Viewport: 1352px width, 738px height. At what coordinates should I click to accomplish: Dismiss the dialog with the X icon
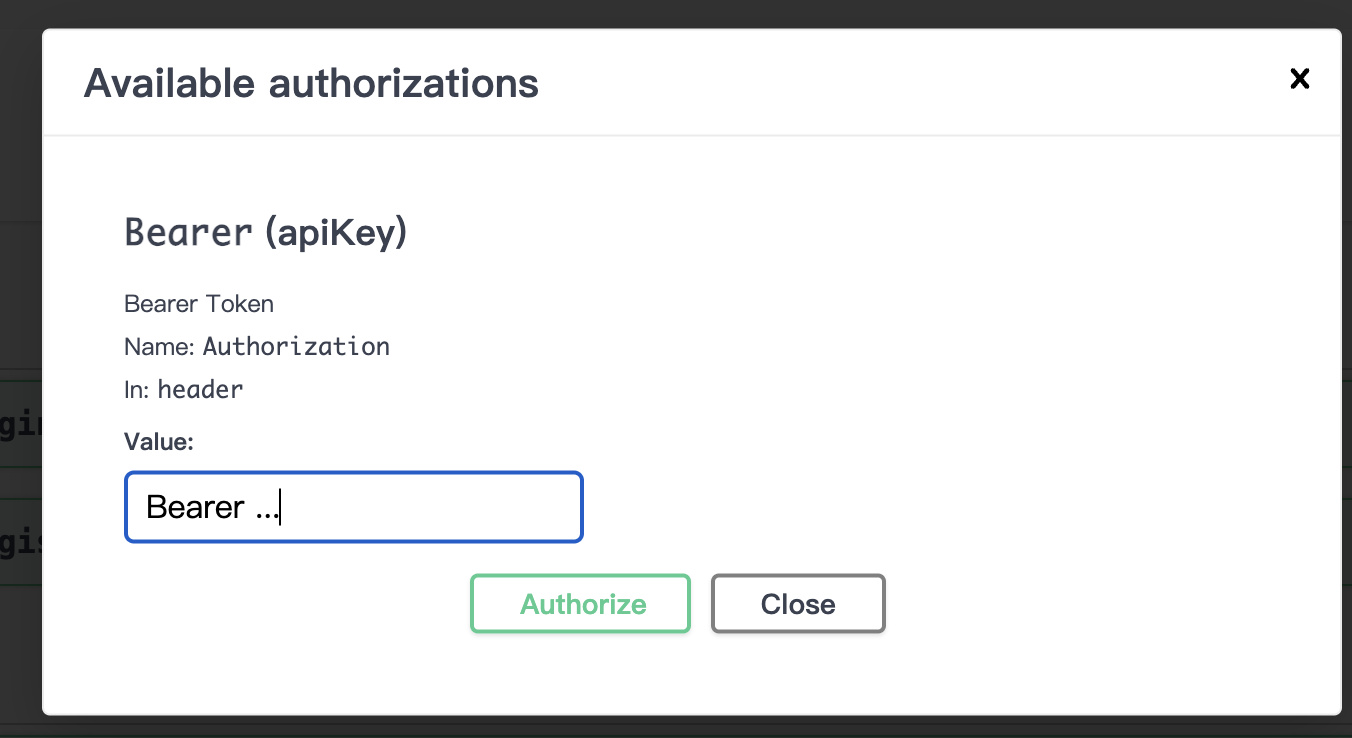click(x=1299, y=79)
